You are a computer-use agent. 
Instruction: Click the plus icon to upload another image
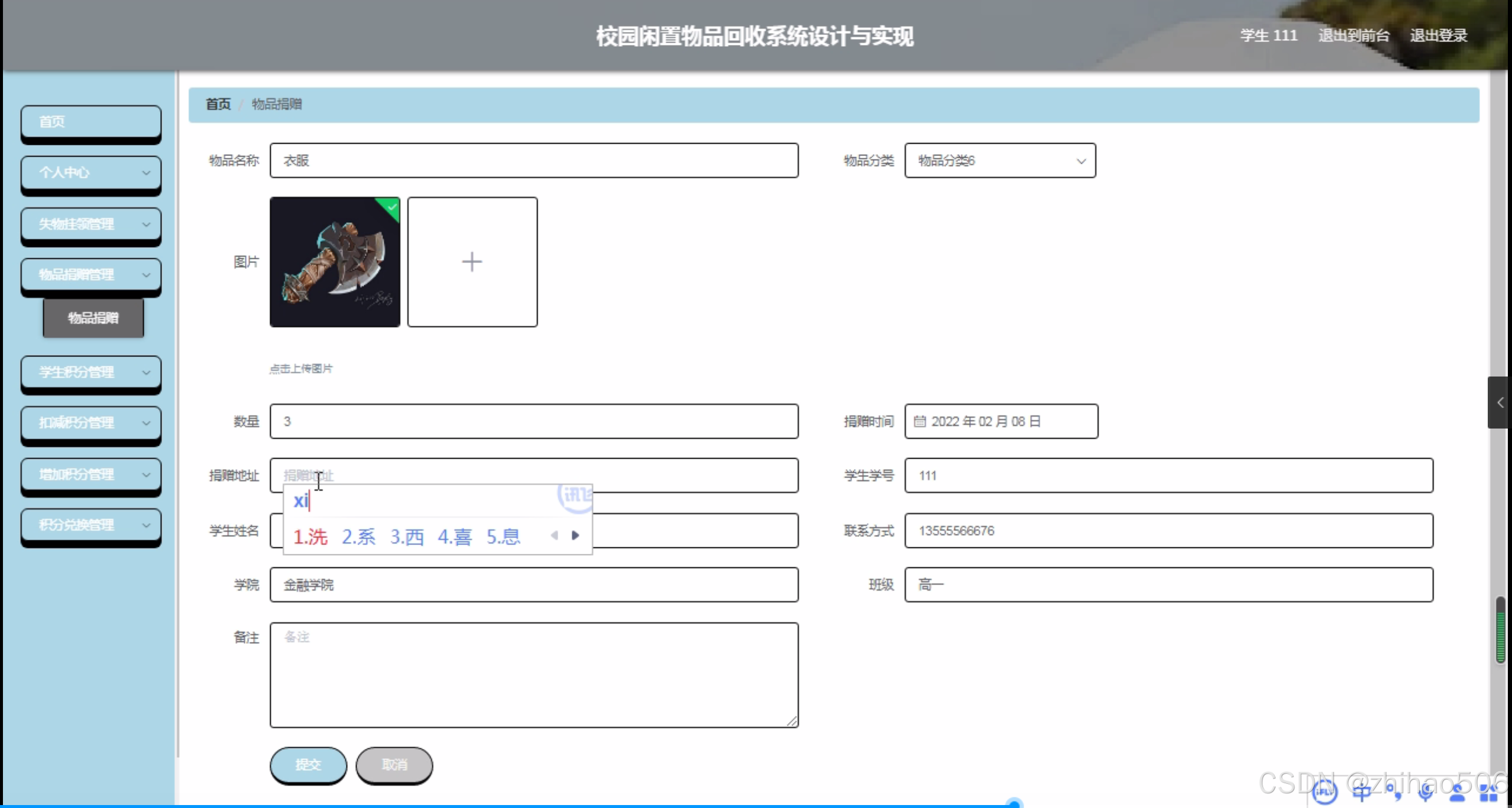(x=472, y=262)
